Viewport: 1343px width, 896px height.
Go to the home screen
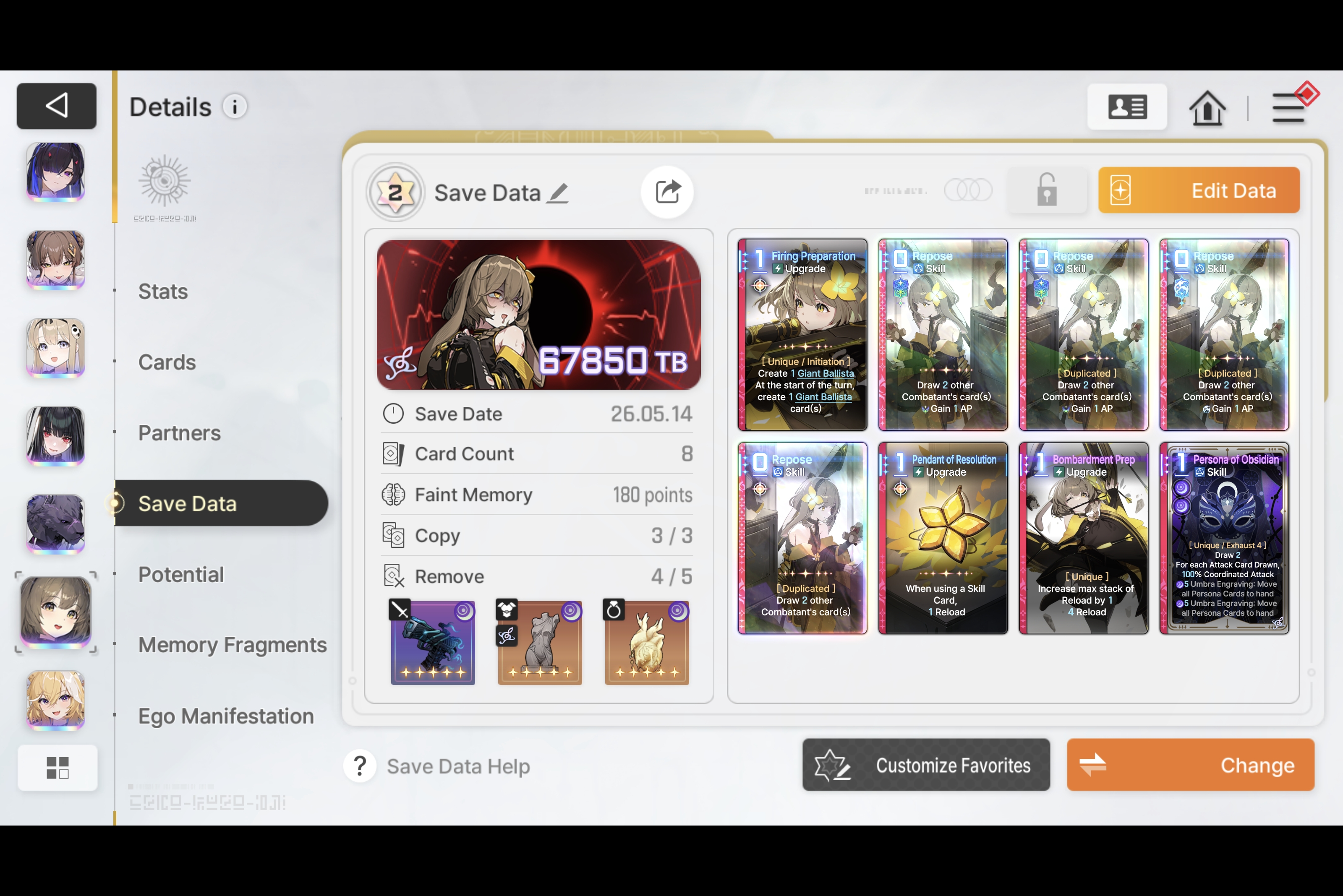coord(1207,107)
